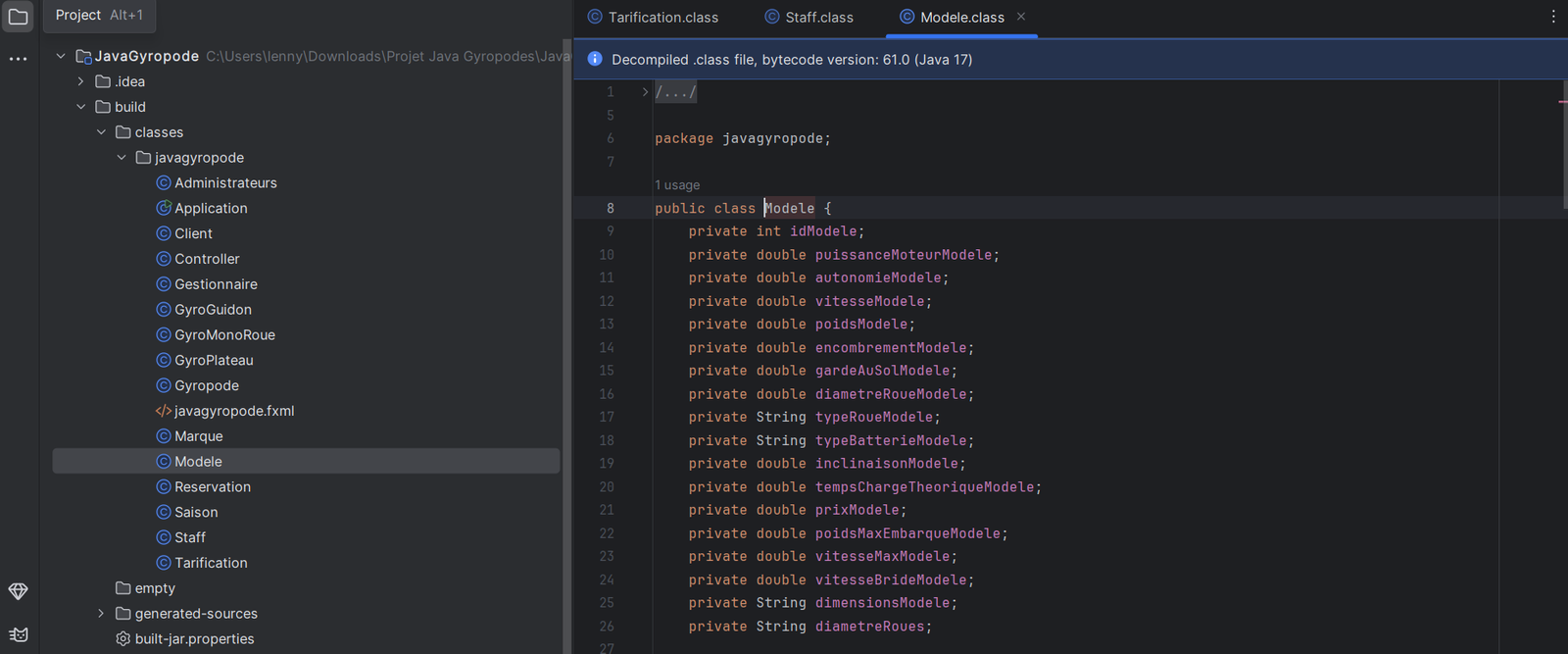Click the Project tool window title
This screenshot has width=1568, height=654.
[78, 15]
